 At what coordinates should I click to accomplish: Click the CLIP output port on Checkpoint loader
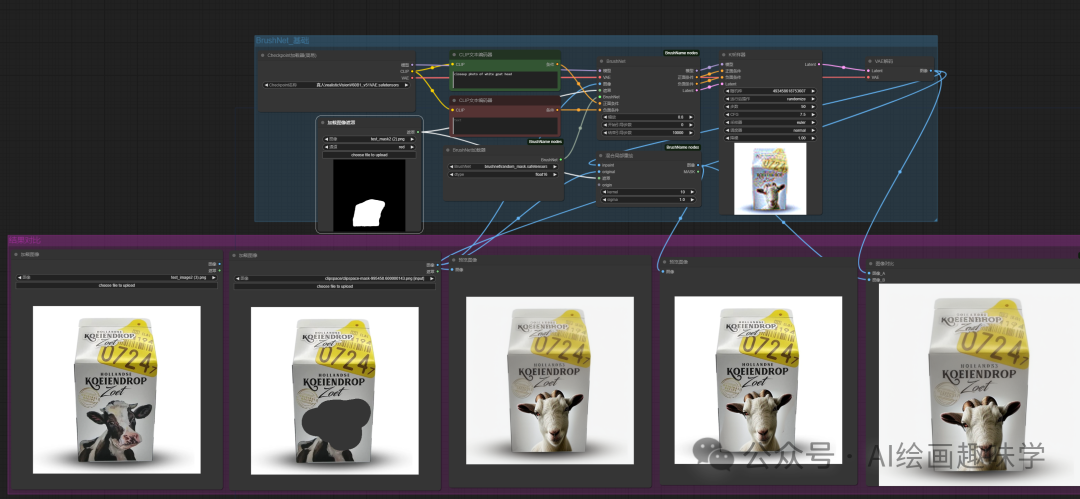click(x=413, y=71)
